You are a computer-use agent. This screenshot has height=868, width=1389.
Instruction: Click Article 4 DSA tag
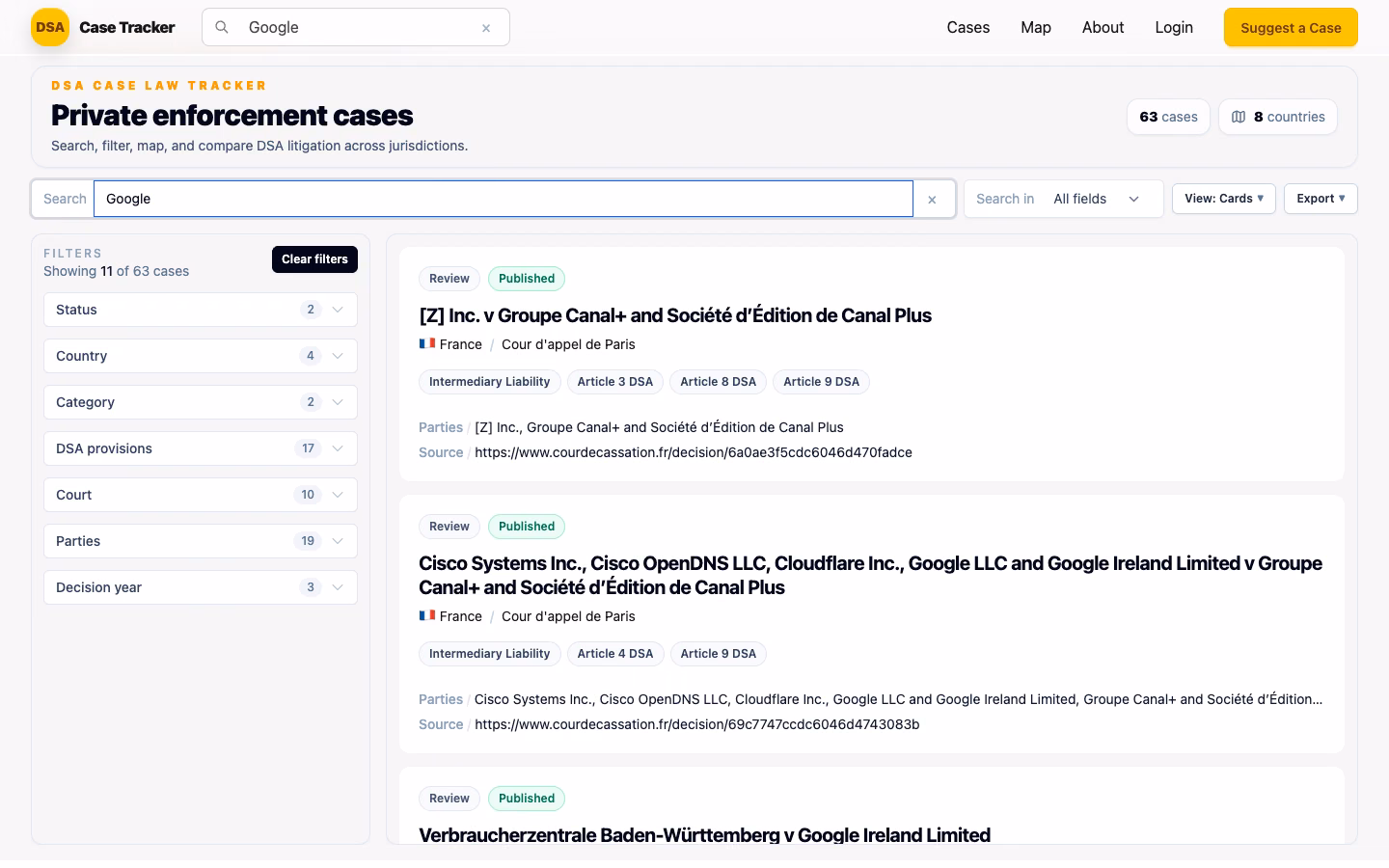pyautogui.click(x=615, y=654)
